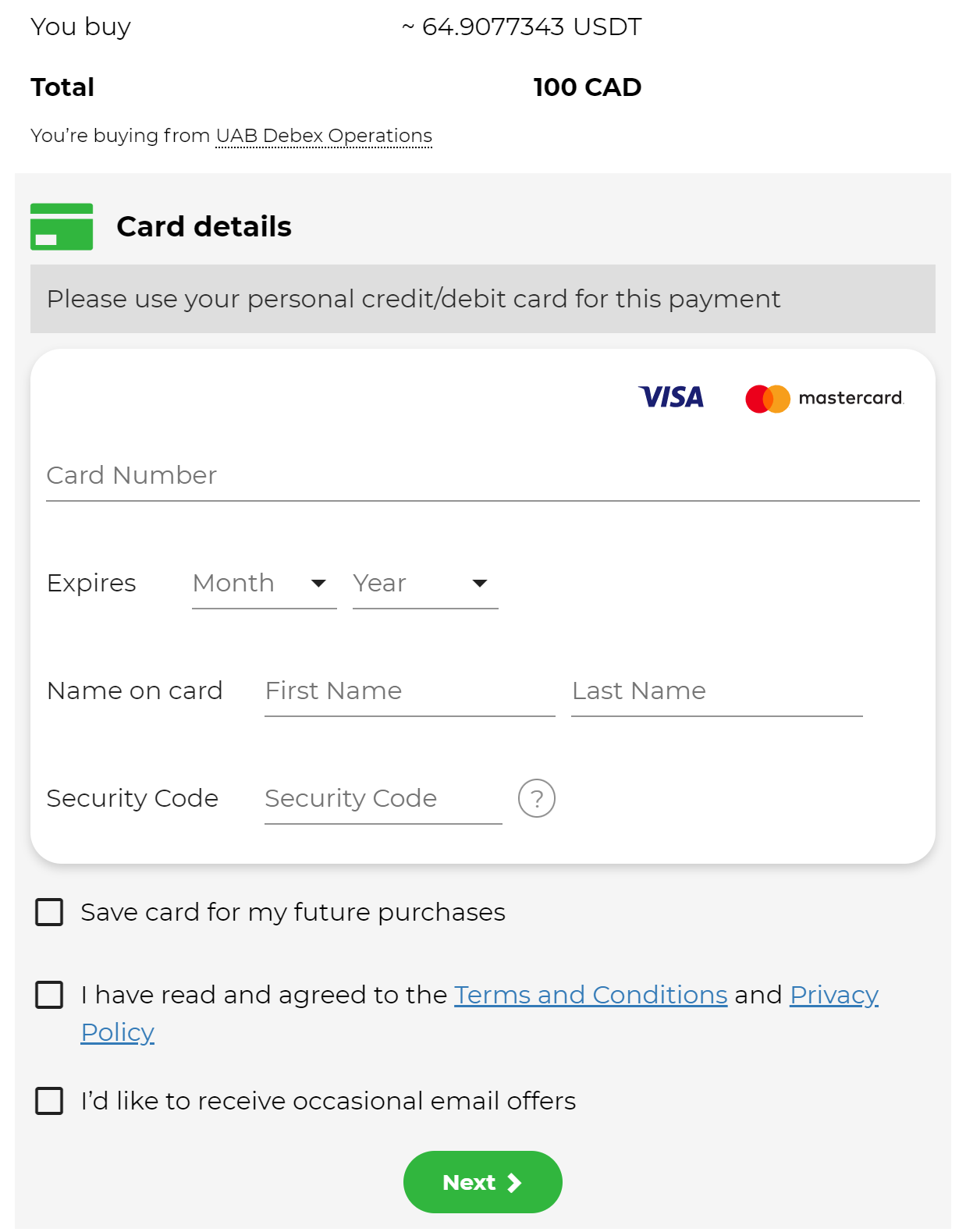This screenshot has height=1232, width=966.
Task: Click the Month dropdown arrow
Action: point(318,584)
